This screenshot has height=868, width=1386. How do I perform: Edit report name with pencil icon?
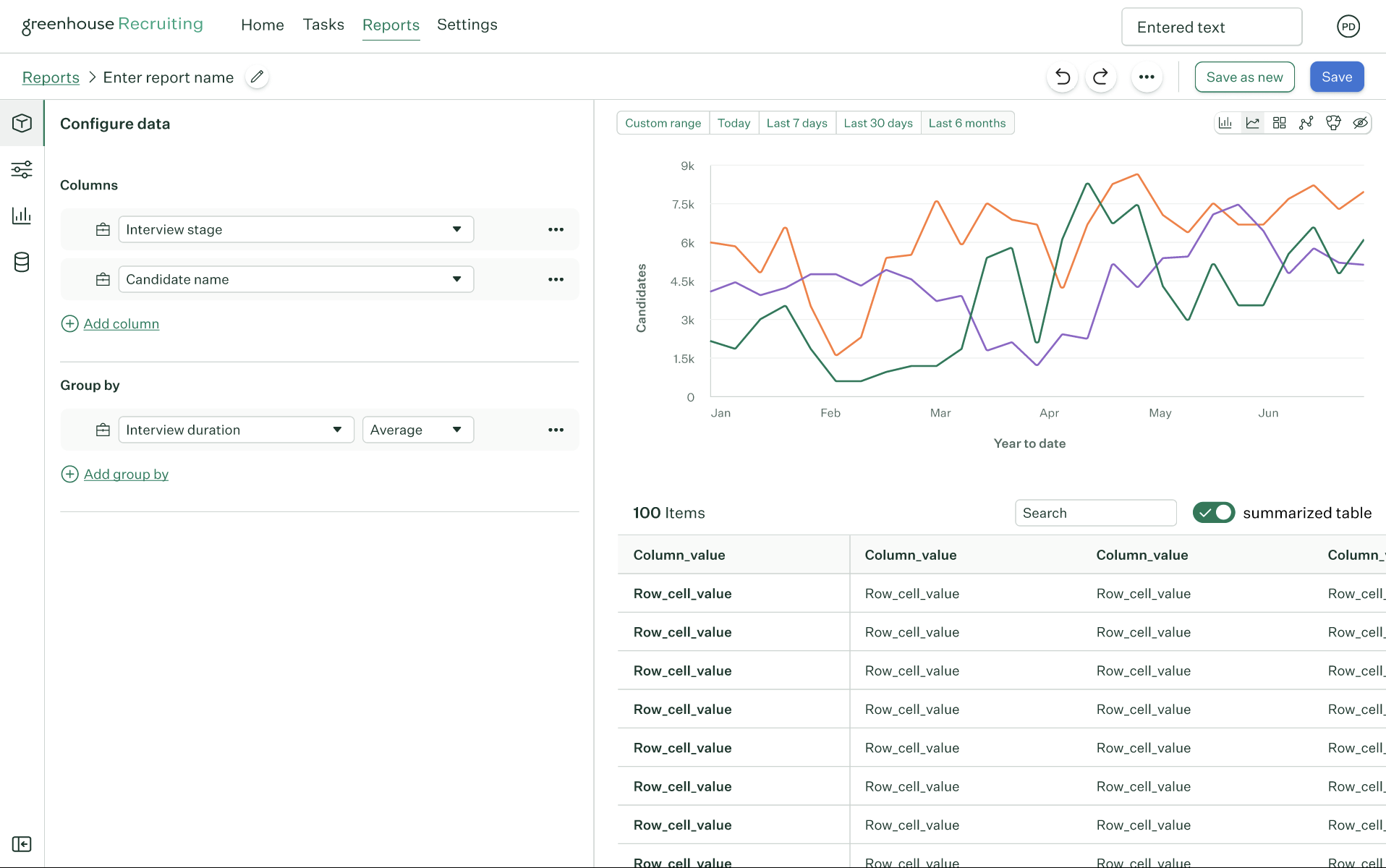[257, 77]
